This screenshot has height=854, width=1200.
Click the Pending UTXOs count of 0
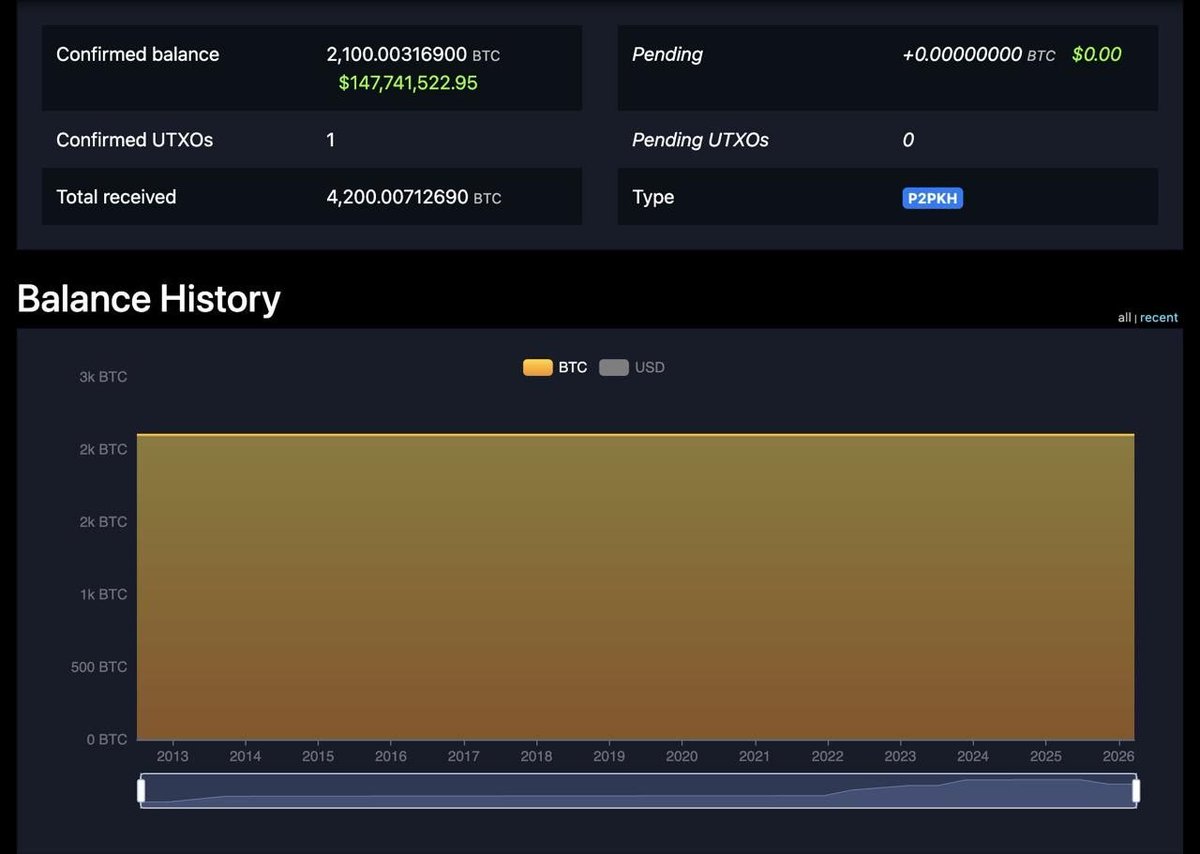click(x=908, y=140)
